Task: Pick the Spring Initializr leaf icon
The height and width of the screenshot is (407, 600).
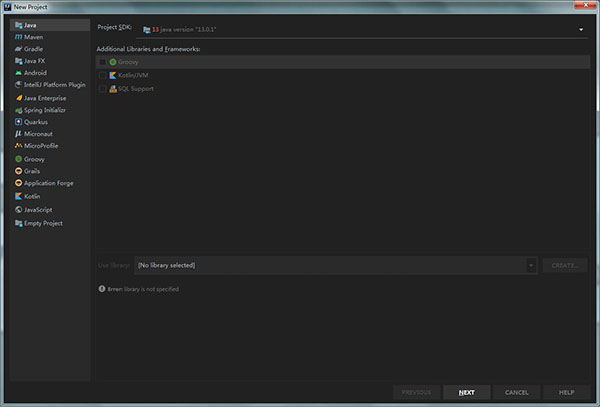Action: pyautogui.click(x=18, y=110)
